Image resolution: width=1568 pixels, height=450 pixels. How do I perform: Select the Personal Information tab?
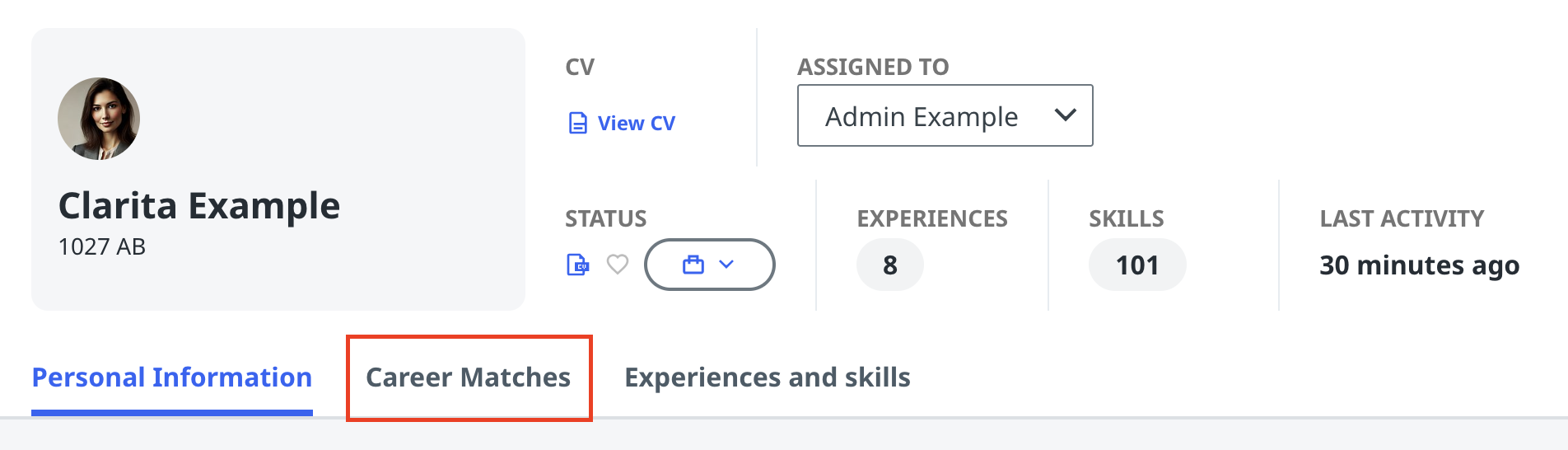[172, 377]
